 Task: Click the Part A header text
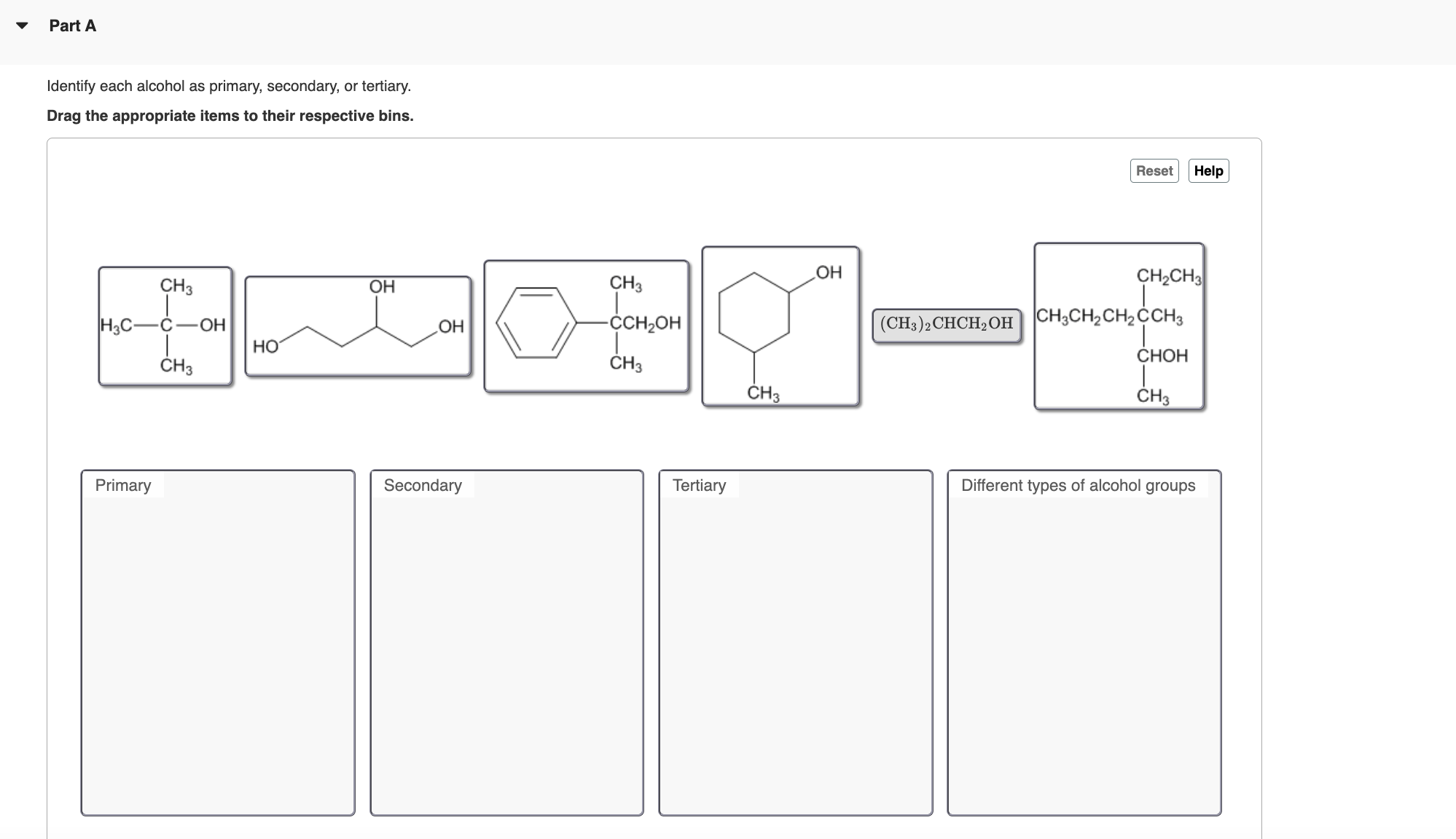pyautogui.click(x=71, y=25)
